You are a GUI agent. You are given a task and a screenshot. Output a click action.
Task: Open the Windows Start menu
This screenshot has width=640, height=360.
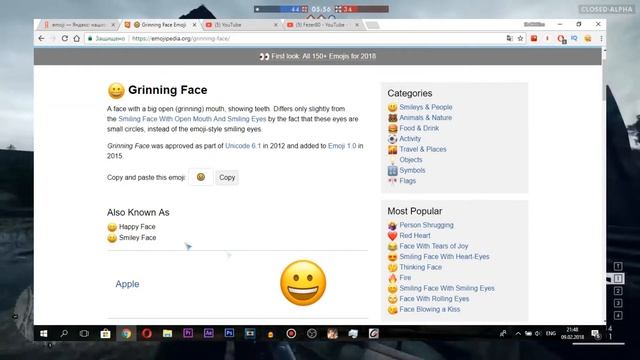click(44, 333)
